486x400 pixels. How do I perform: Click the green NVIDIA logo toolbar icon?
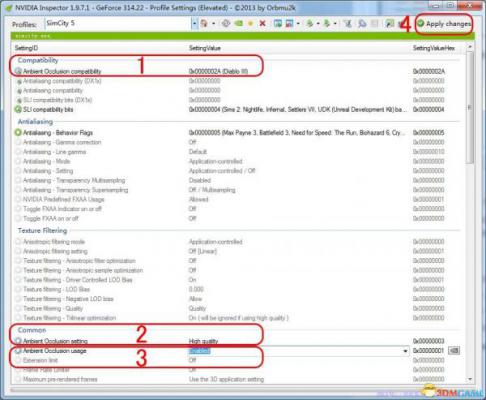pyautogui.click(x=239, y=23)
